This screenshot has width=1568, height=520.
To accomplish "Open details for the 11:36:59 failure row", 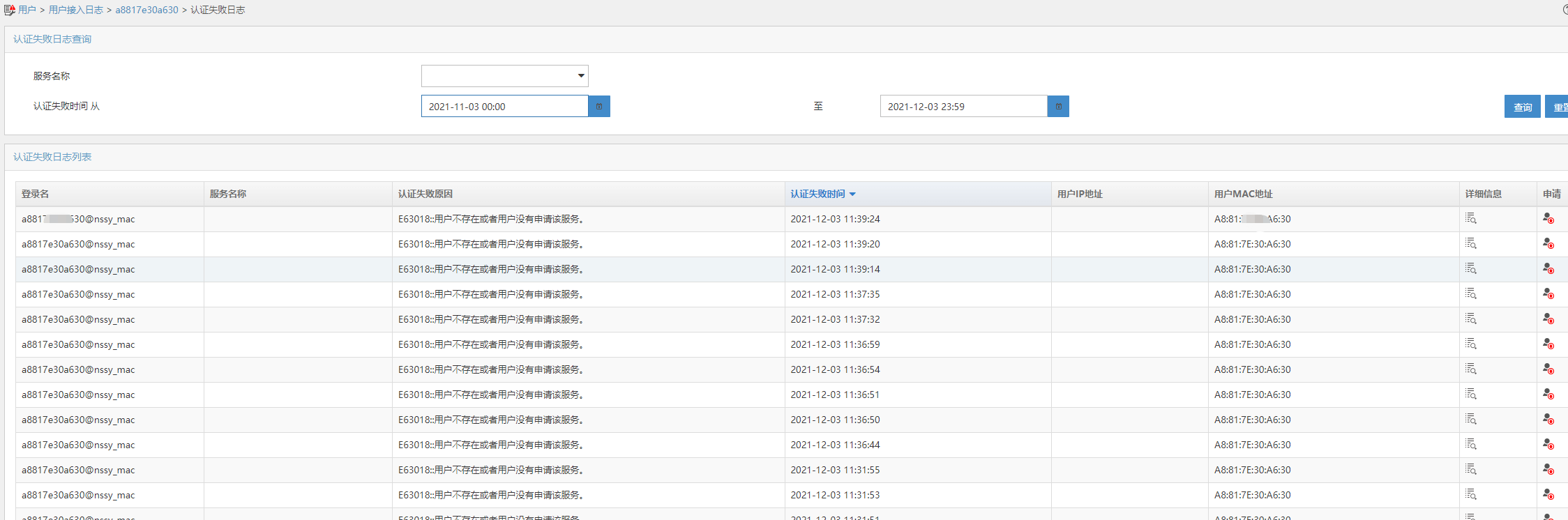I will 1470,344.
